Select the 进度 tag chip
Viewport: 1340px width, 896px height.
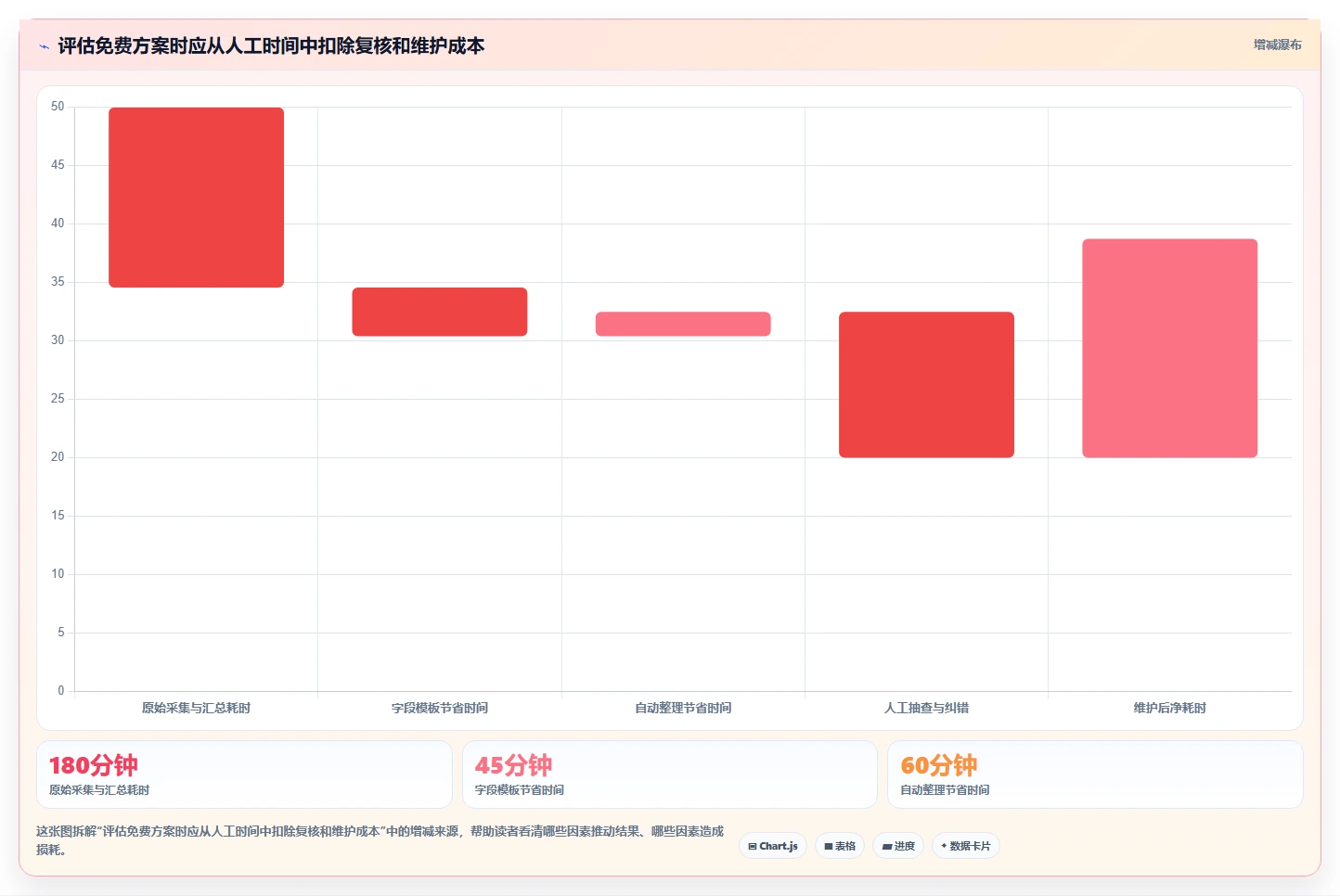[x=898, y=846]
